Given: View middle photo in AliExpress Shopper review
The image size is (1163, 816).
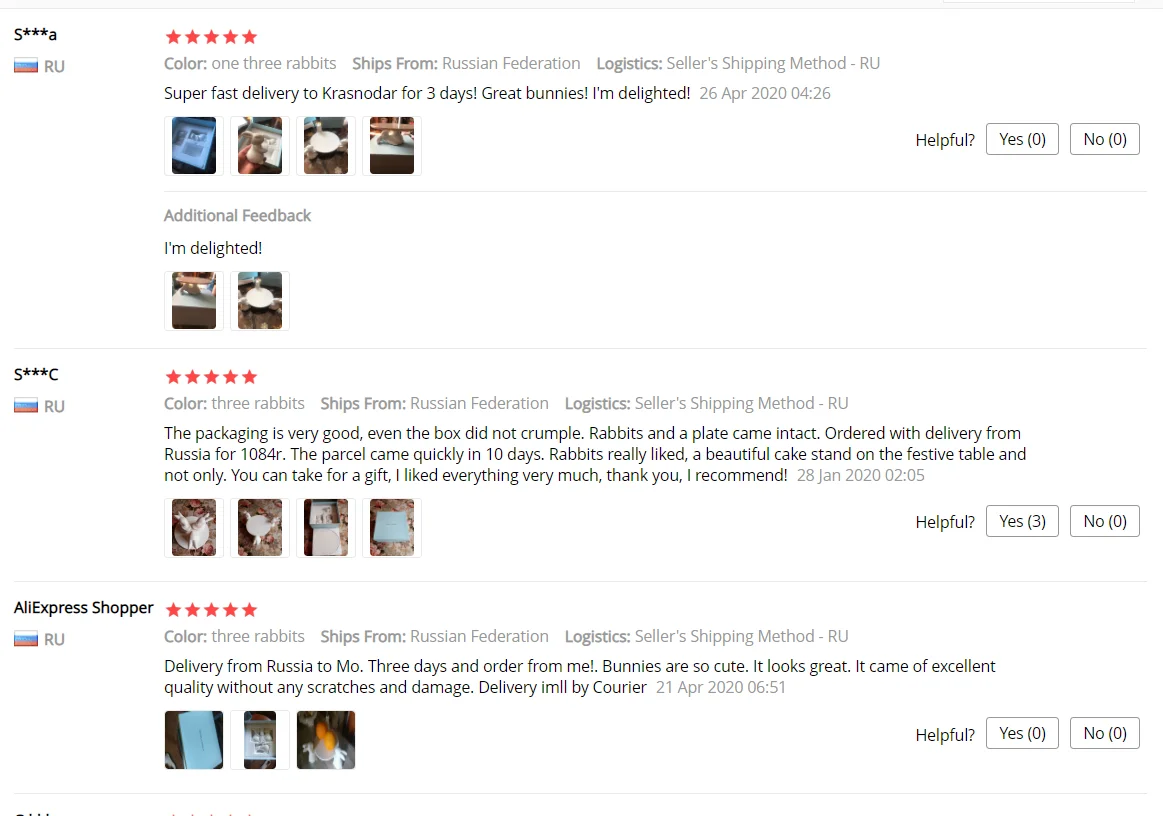Looking at the screenshot, I should pos(260,740).
